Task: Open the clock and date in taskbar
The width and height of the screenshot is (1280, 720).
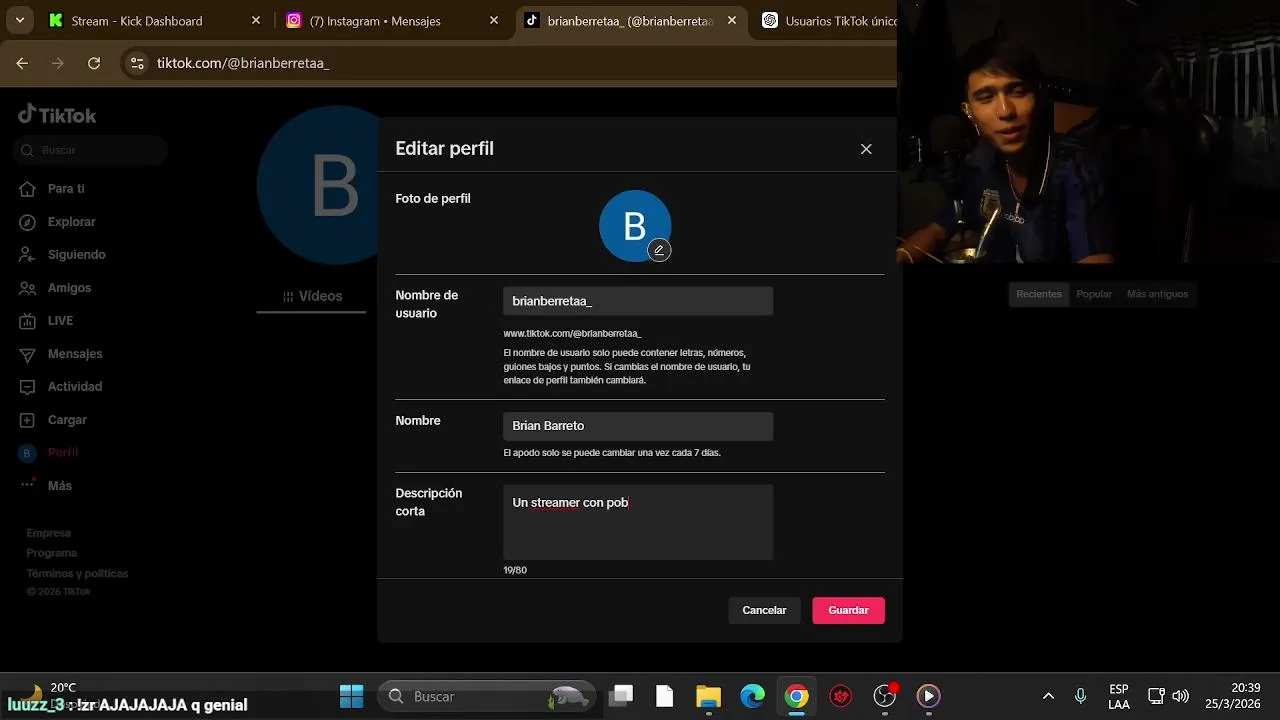Action: [1232, 696]
